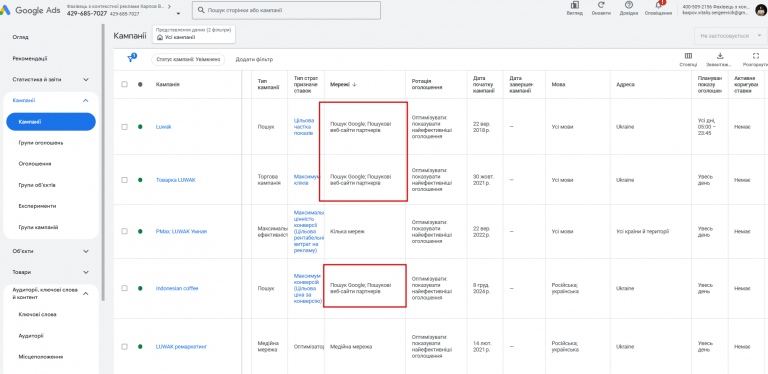The image size is (768, 374).
Task: Click the green status dot for Indonesian coffee
Action: [140, 288]
